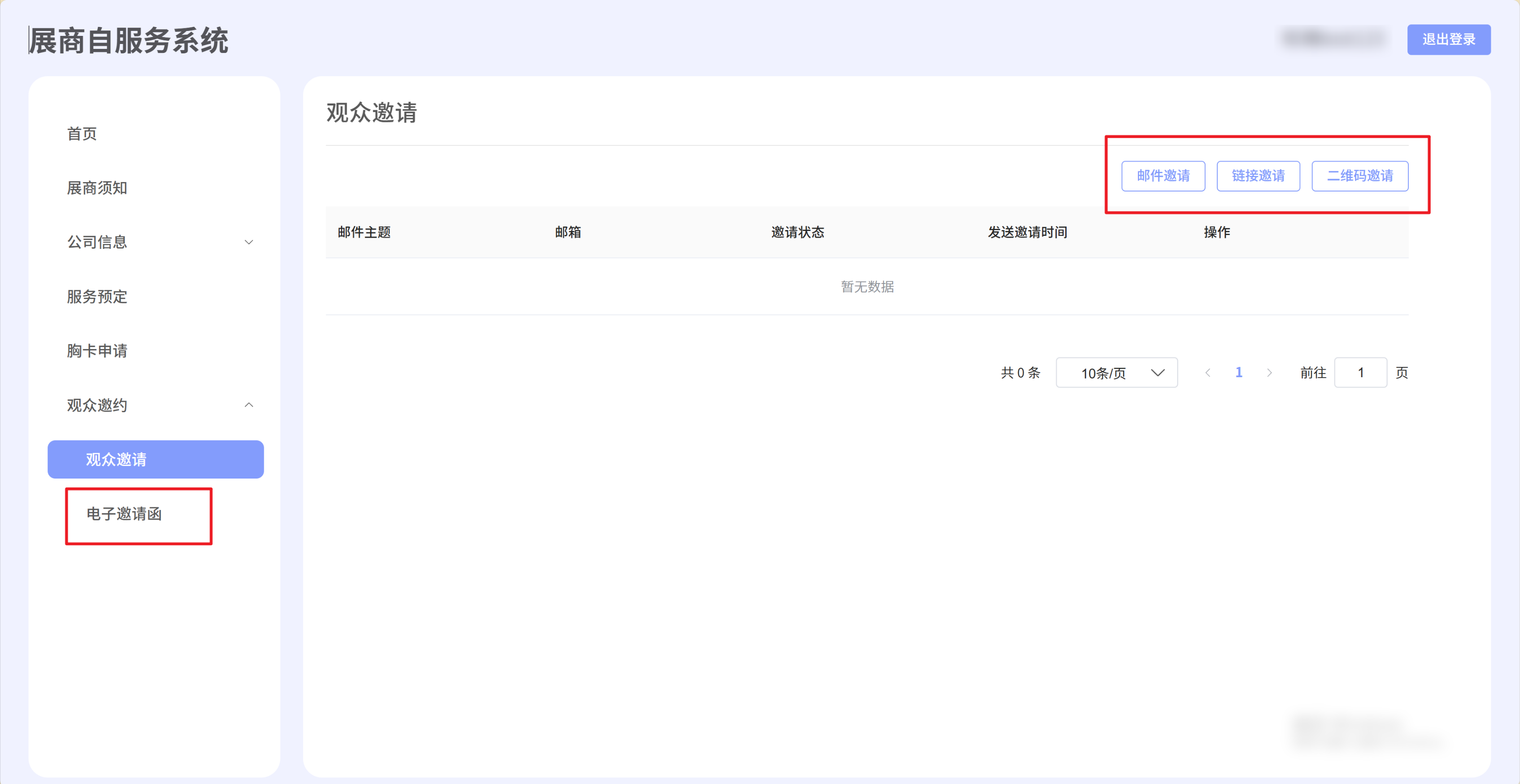1520x784 pixels.
Task: Open 服务预定 menu item
Action: pos(97,297)
